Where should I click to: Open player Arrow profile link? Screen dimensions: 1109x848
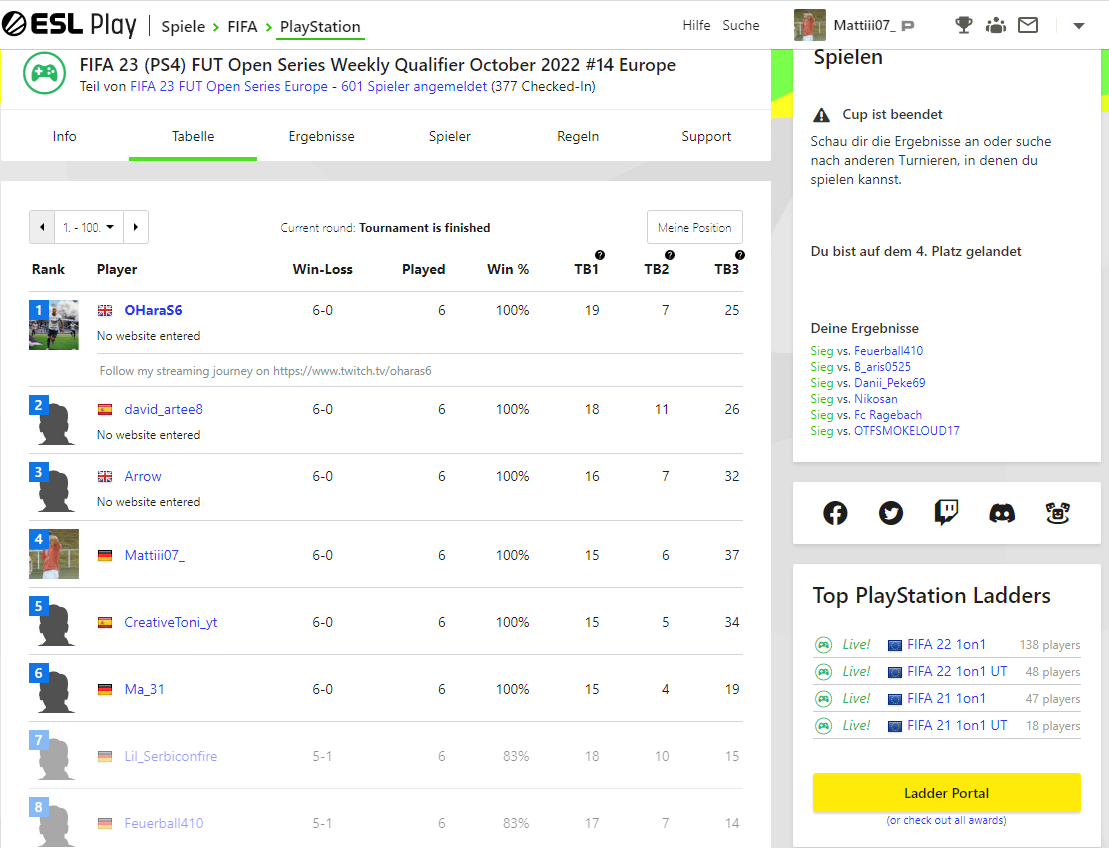point(143,476)
